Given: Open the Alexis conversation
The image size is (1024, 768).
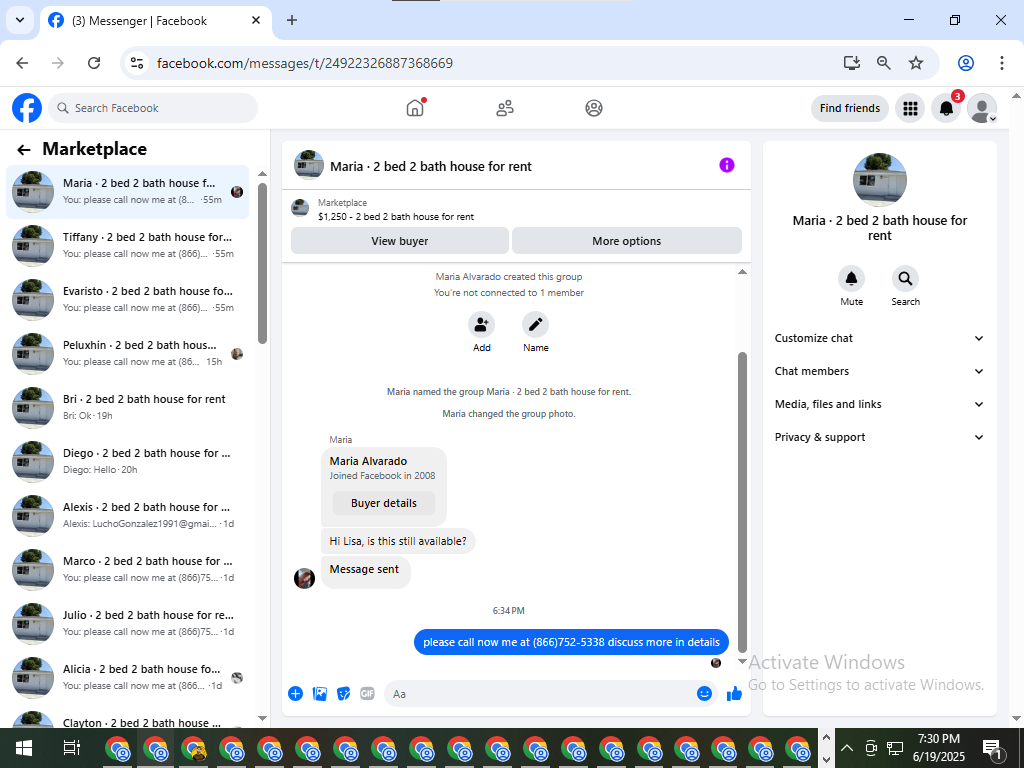Looking at the screenshot, I should coord(128,516).
